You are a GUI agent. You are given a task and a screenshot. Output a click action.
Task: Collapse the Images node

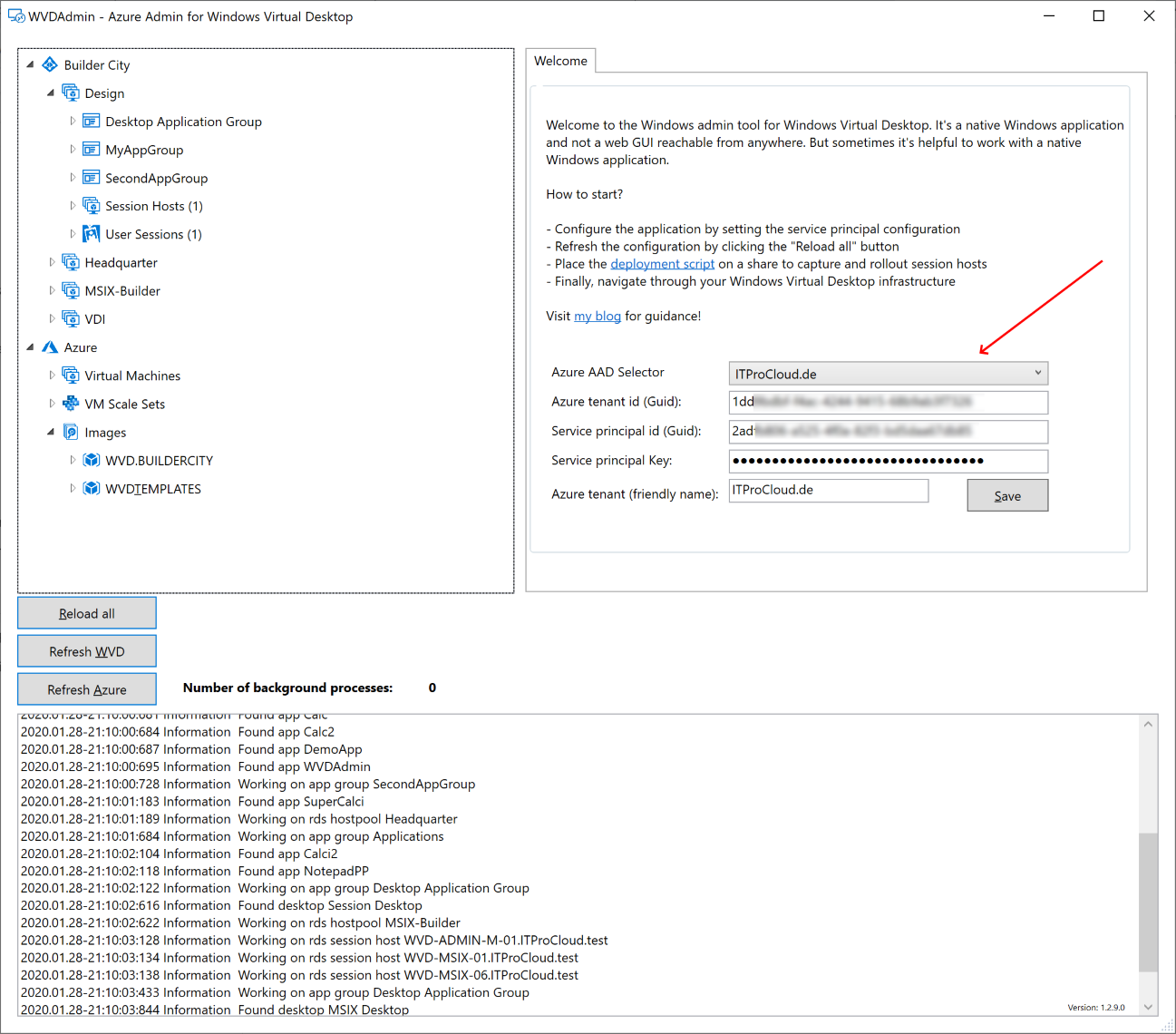51,433
